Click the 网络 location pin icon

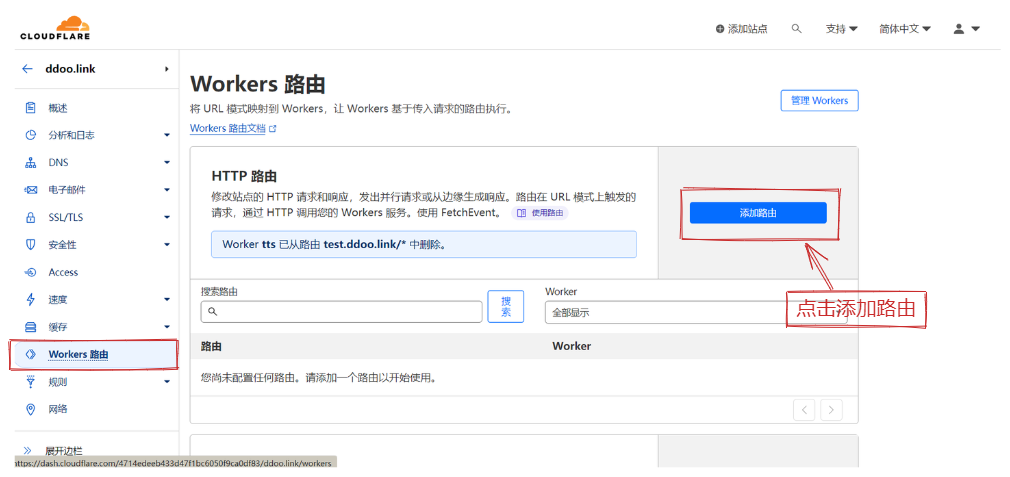(30, 409)
